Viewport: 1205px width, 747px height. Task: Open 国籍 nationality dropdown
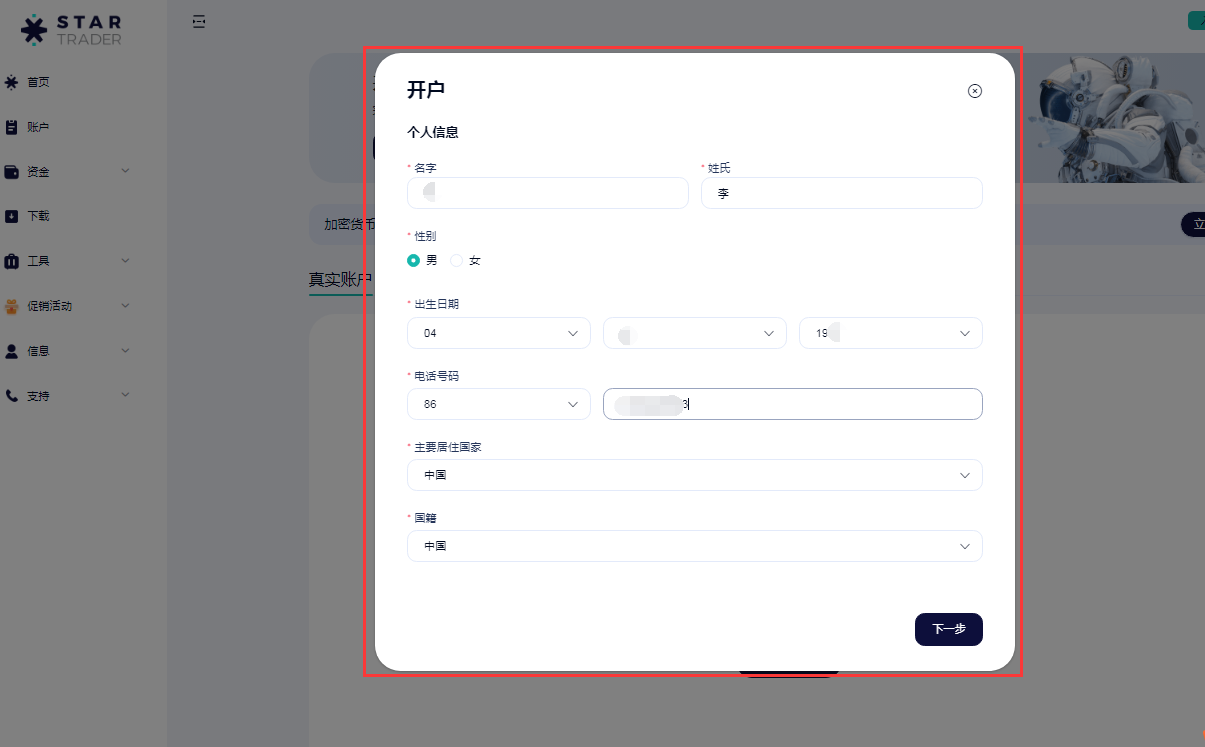pos(695,546)
